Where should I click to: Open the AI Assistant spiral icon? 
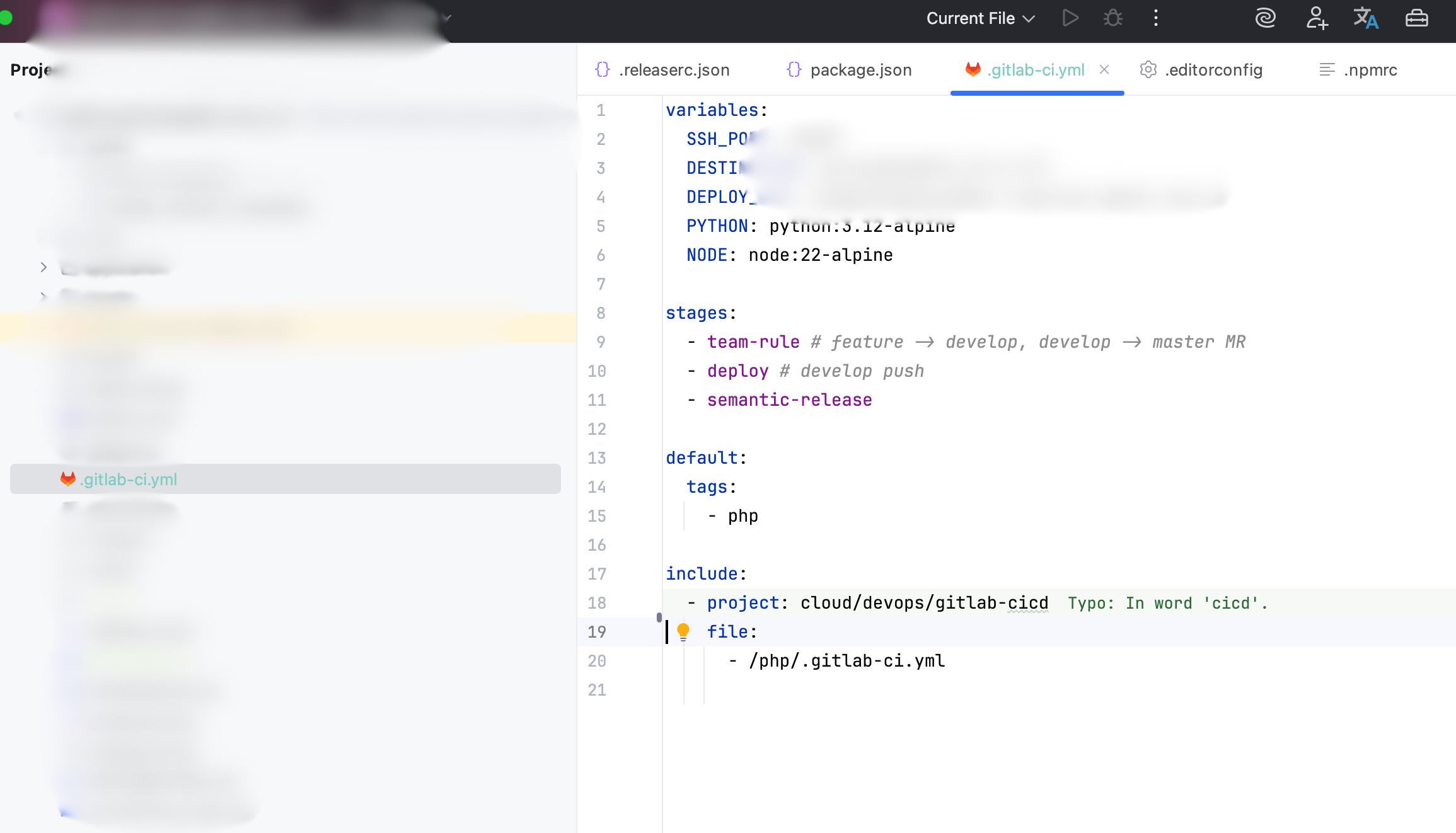coord(1265,18)
